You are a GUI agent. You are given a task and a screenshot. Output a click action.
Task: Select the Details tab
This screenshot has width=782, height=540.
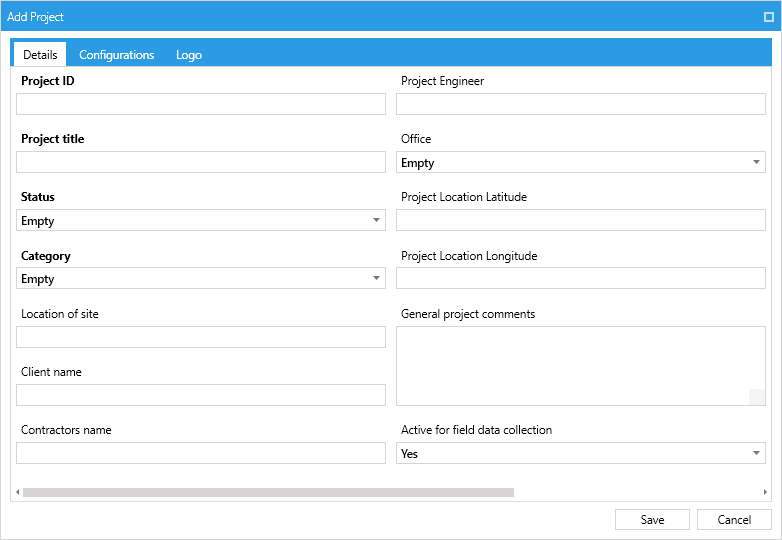coord(40,54)
